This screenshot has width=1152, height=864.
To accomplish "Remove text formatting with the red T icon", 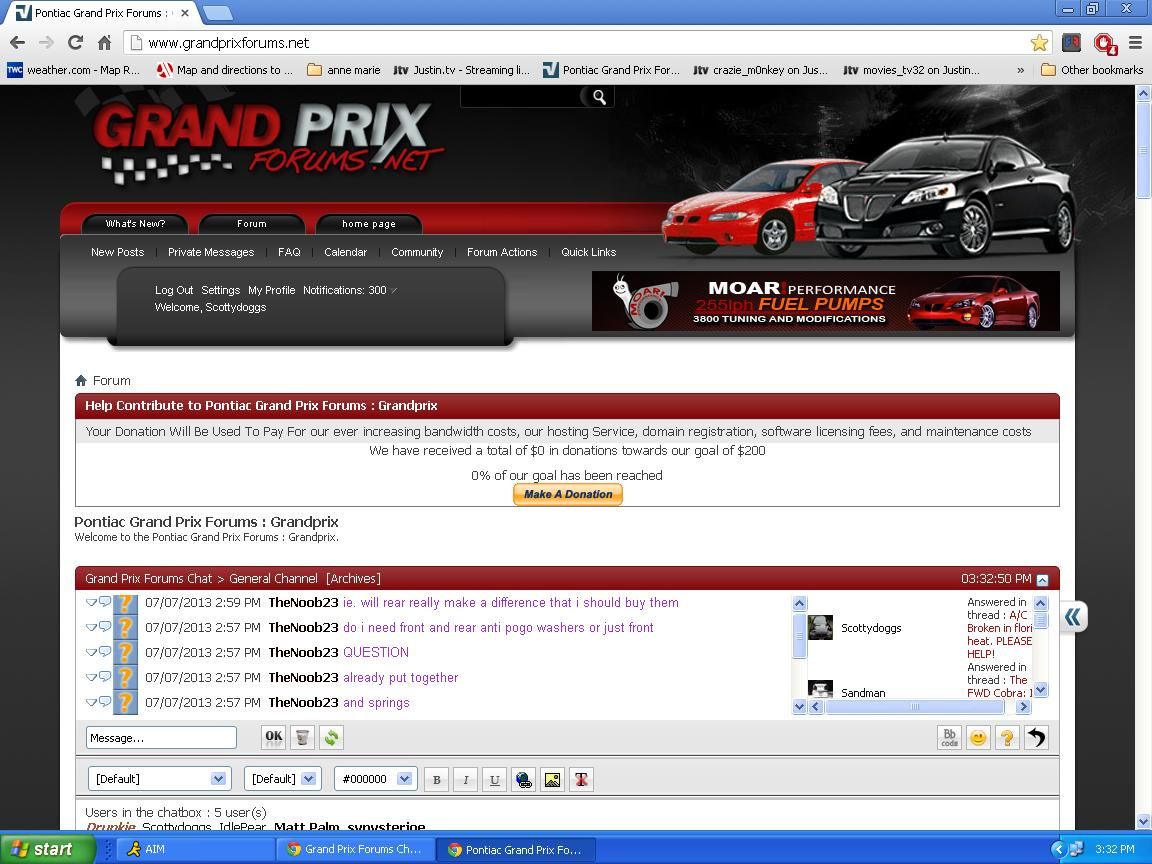I will click(581, 780).
